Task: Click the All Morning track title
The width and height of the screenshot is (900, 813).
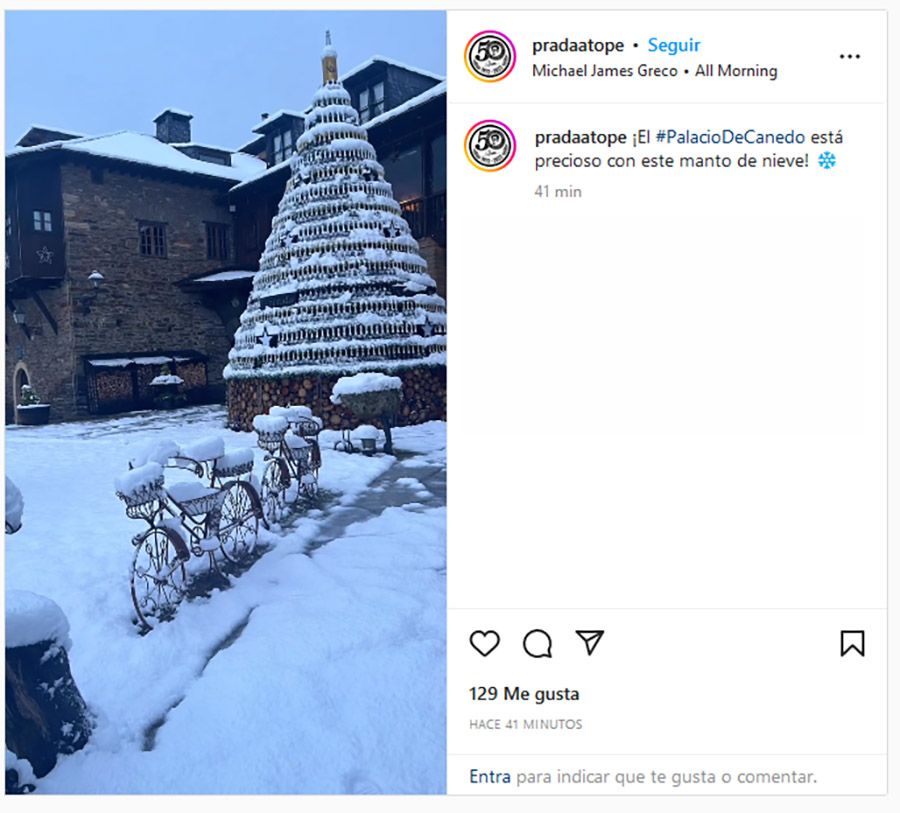Action: tap(736, 71)
